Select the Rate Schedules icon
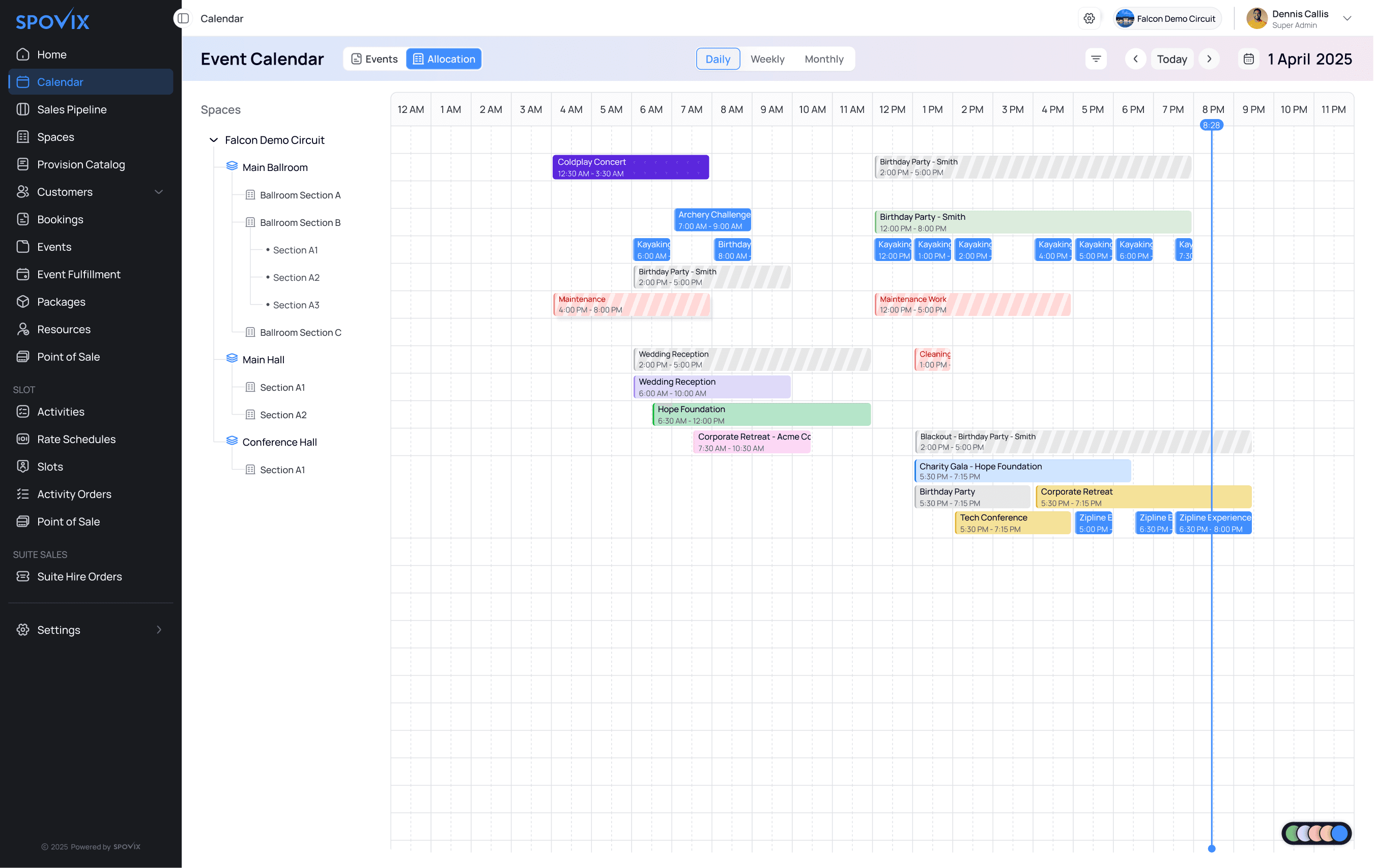The height and width of the screenshot is (868, 1374). click(x=23, y=439)
